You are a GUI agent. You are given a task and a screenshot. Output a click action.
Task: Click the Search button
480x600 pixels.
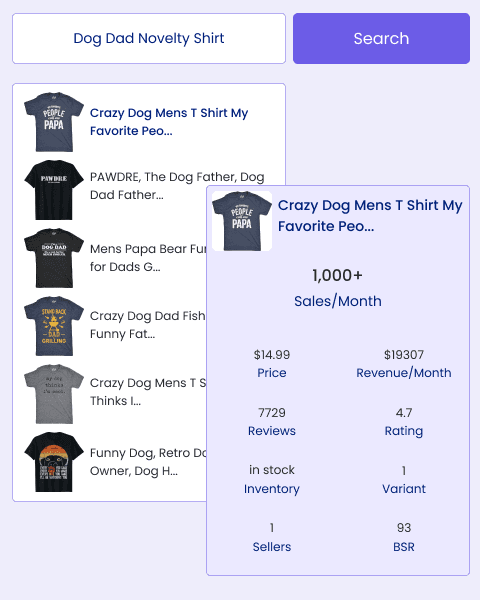[x=381, y=39]
